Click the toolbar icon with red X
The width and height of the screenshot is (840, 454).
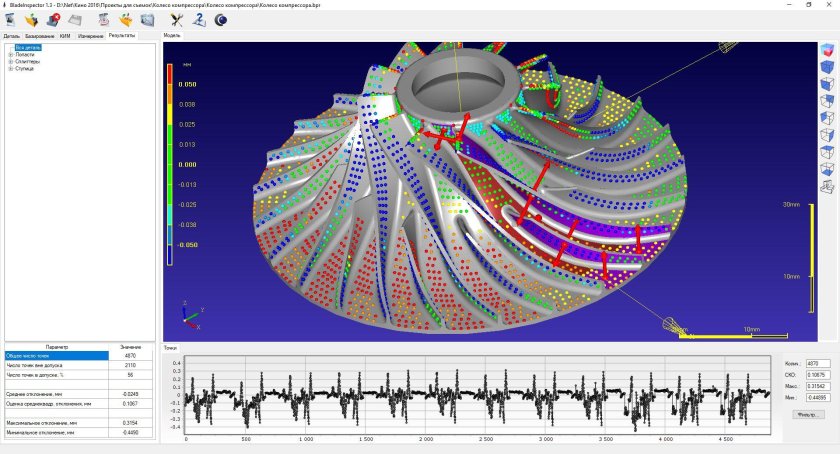click(x=52, y=19)
